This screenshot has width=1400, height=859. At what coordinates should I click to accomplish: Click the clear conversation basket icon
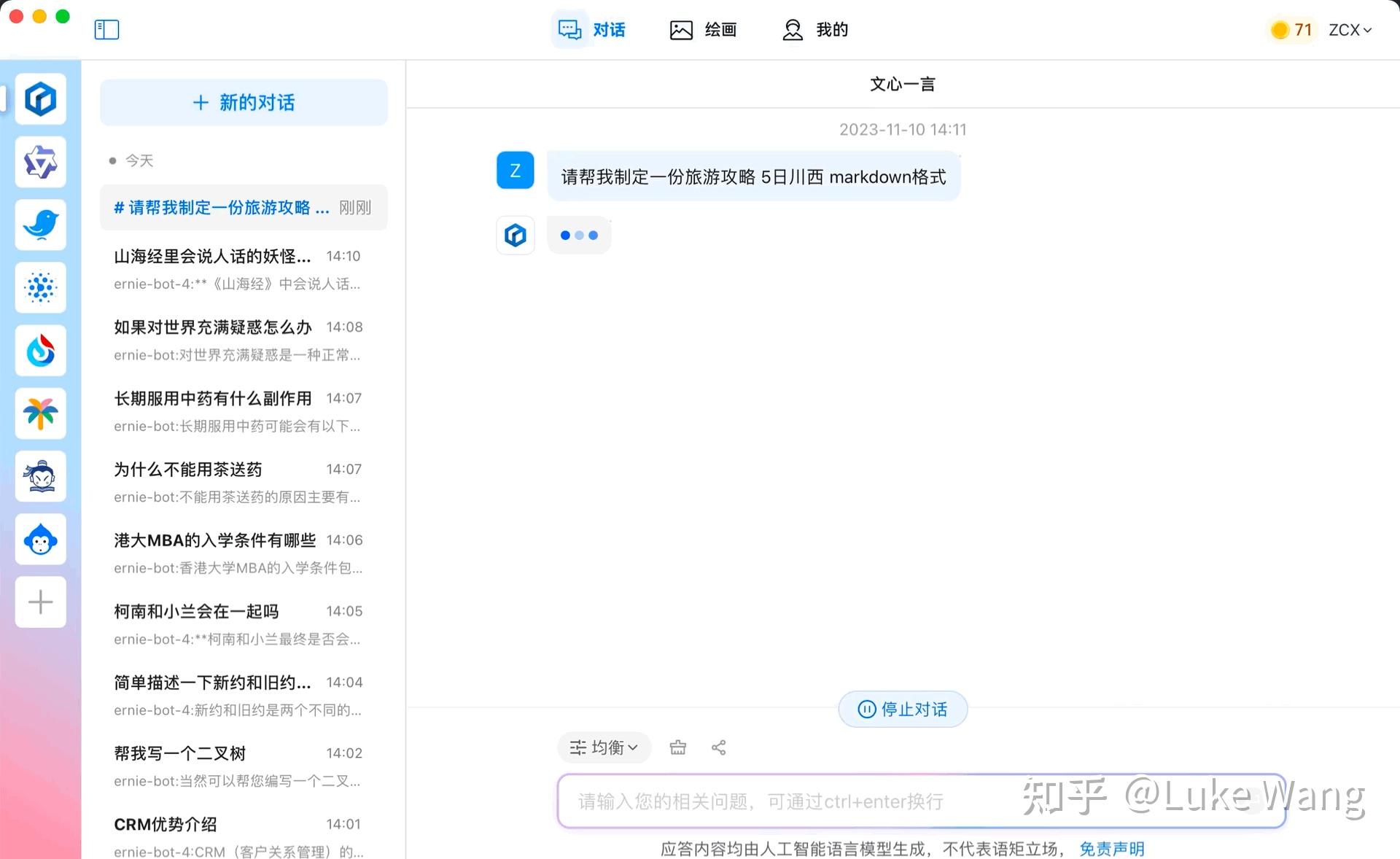pyautogui.click(x=678, y=747)
